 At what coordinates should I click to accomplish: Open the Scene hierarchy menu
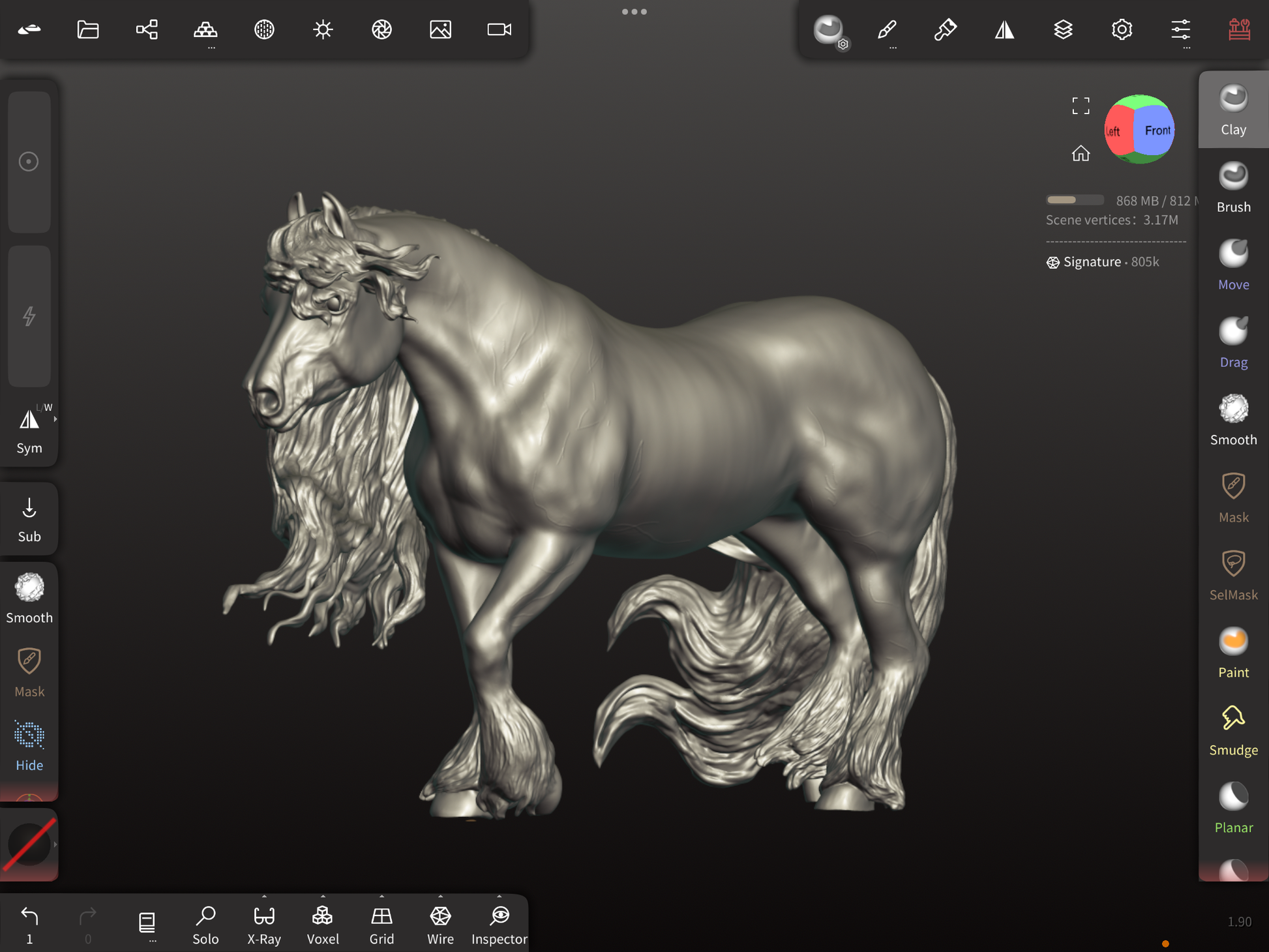pos(147,29)
